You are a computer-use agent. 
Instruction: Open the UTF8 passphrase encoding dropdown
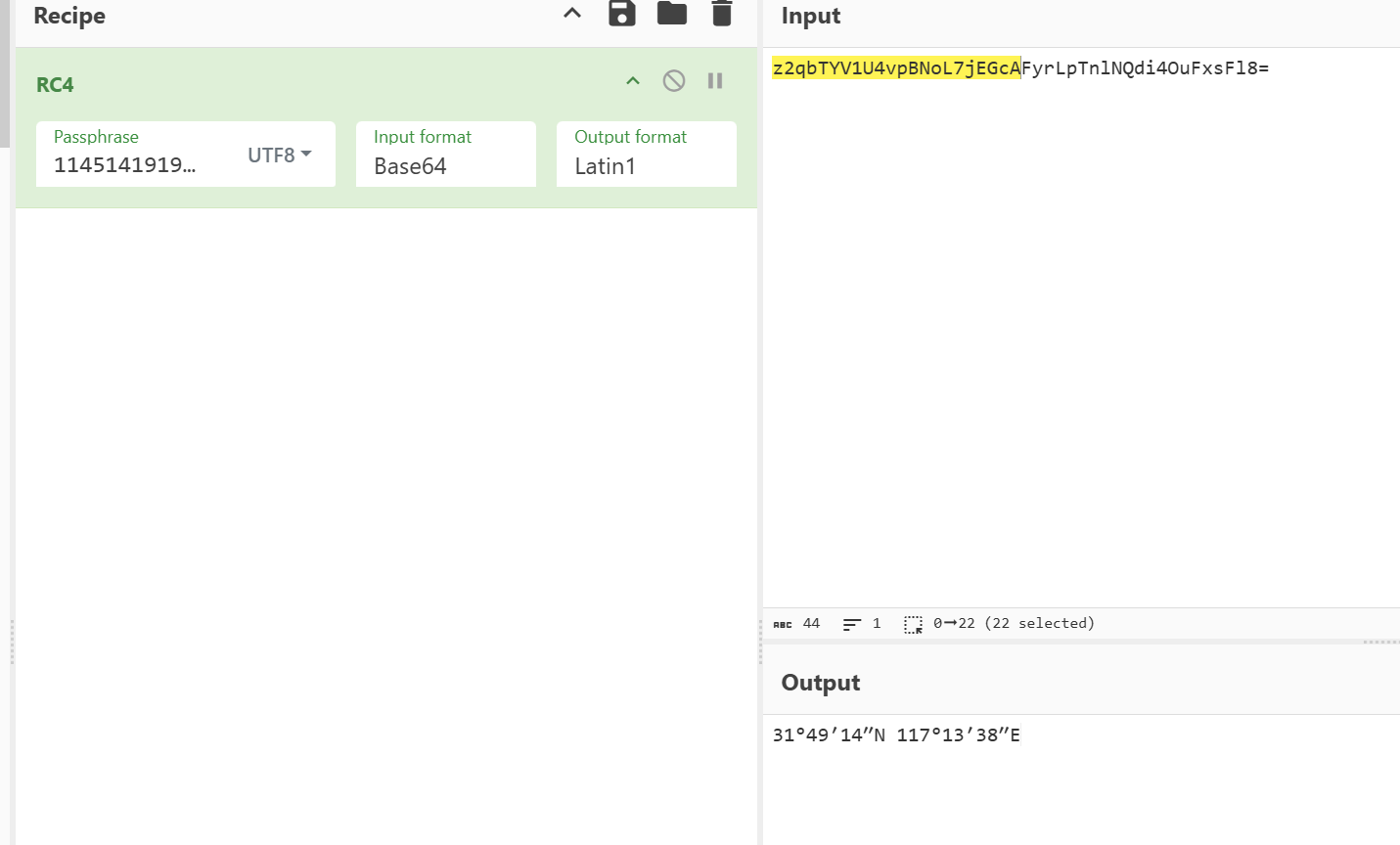(280, 155)
